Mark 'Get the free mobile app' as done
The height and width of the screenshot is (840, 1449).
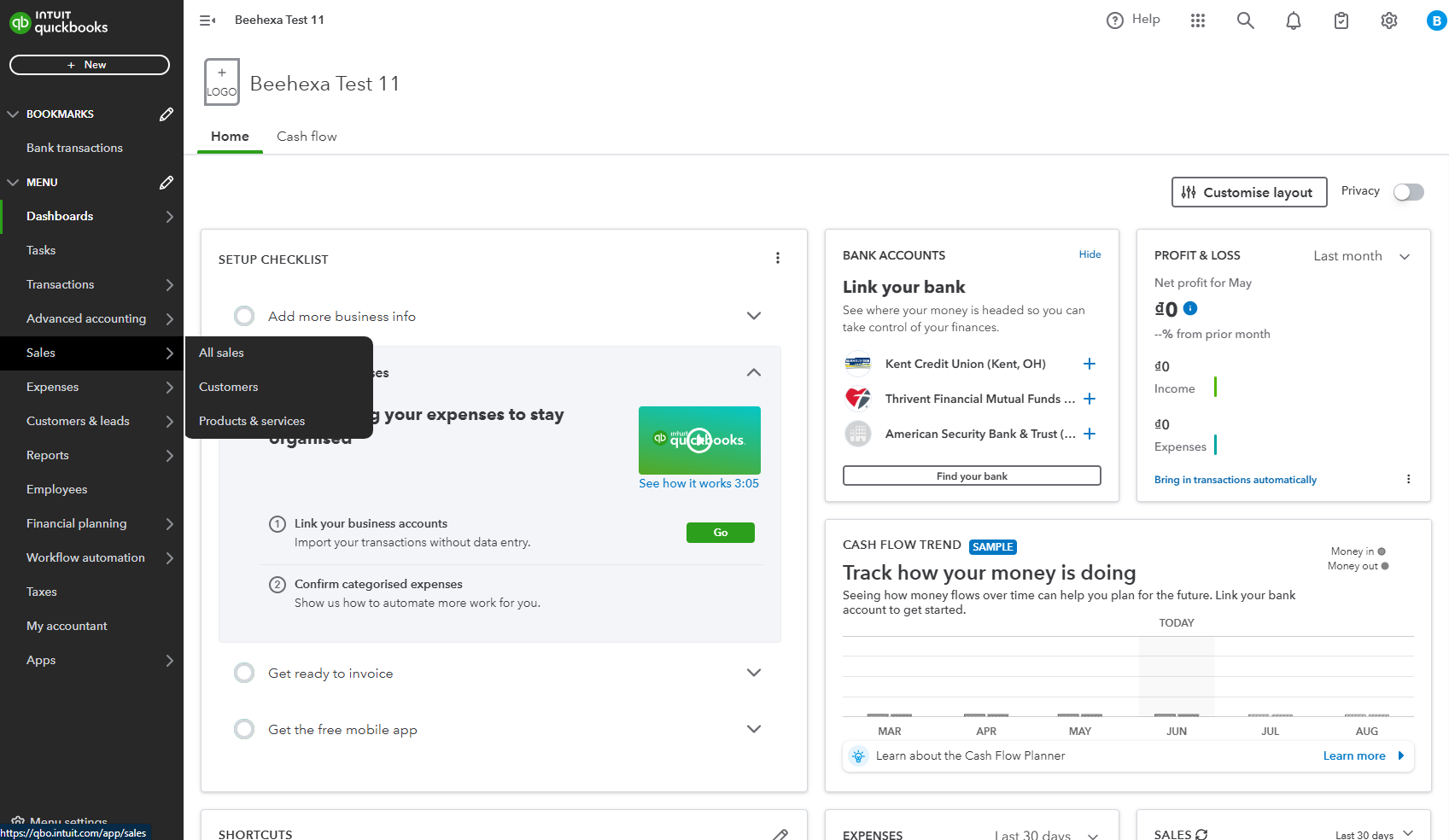(x=244, y=729)
